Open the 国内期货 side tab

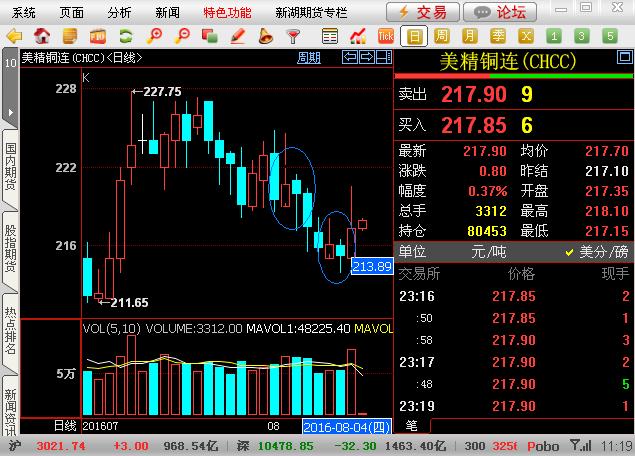point(10,166)
